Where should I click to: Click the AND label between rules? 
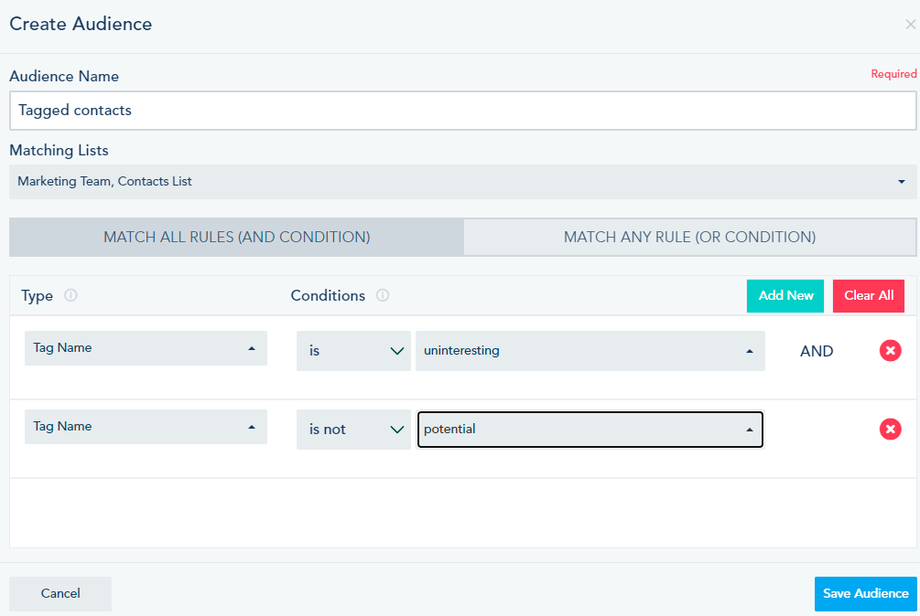click(x=817, y=351)
